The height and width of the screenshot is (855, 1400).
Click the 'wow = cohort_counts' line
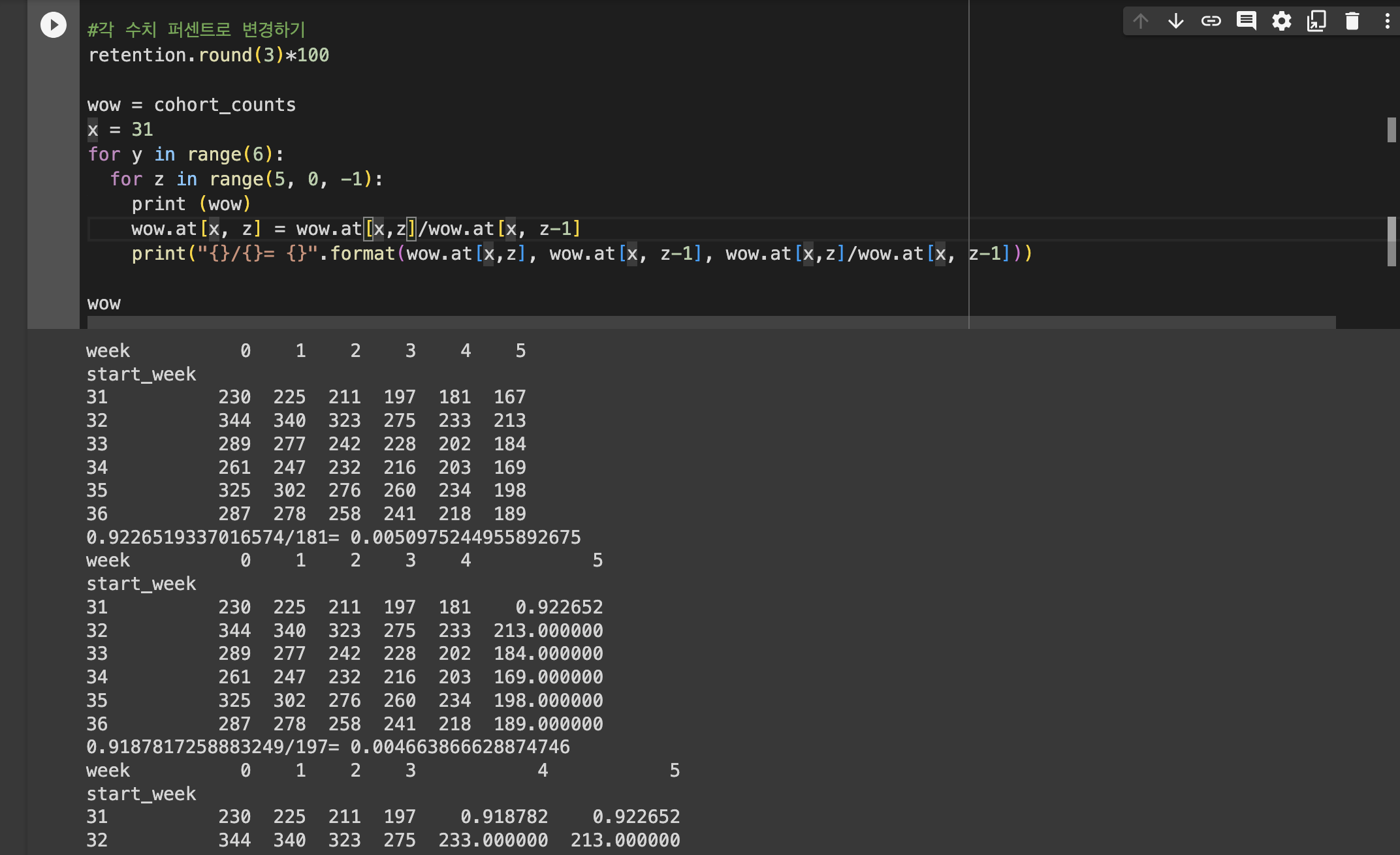(x=192, y=104)
